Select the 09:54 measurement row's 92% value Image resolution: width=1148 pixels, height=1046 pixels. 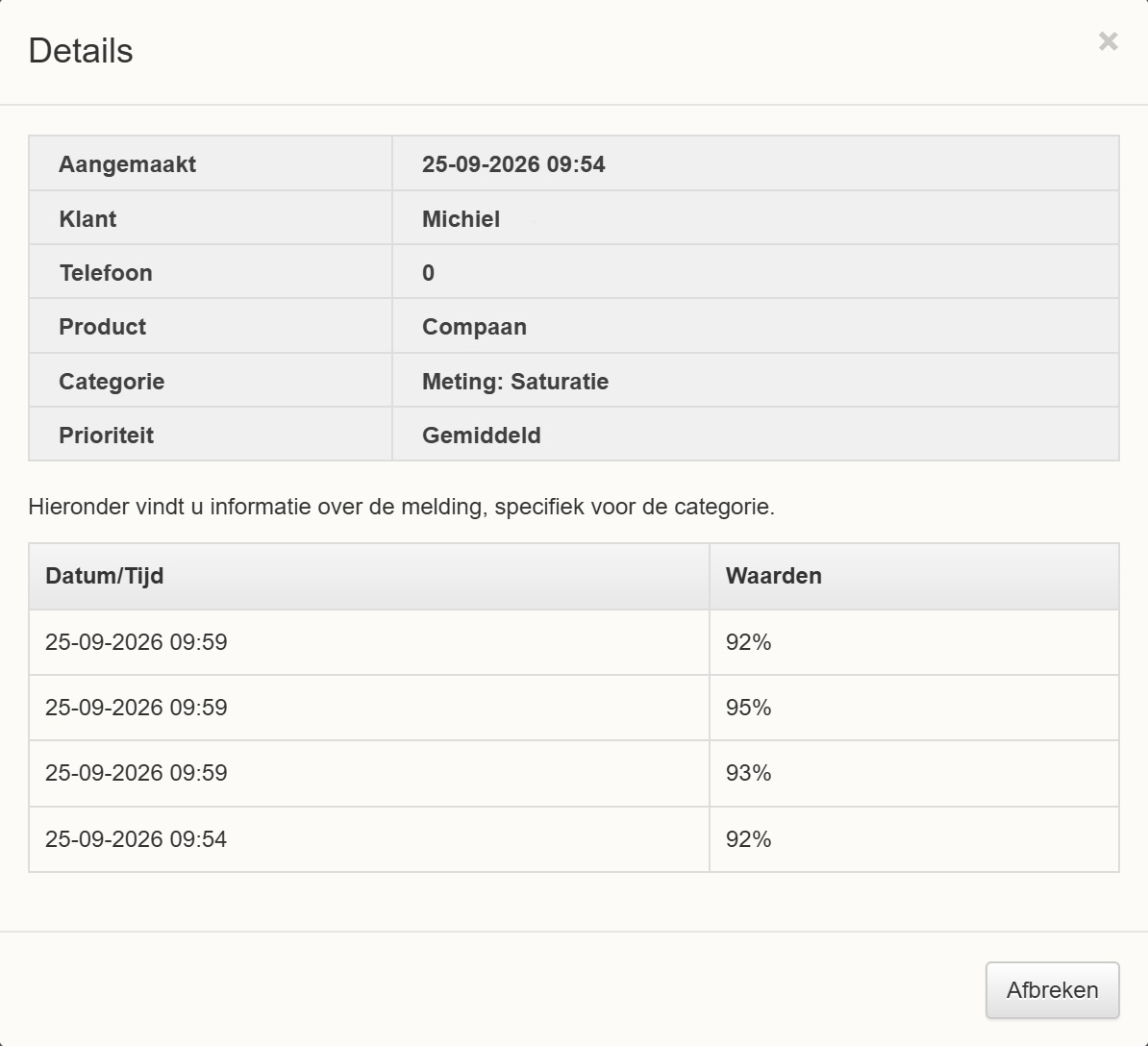point(748,839)
